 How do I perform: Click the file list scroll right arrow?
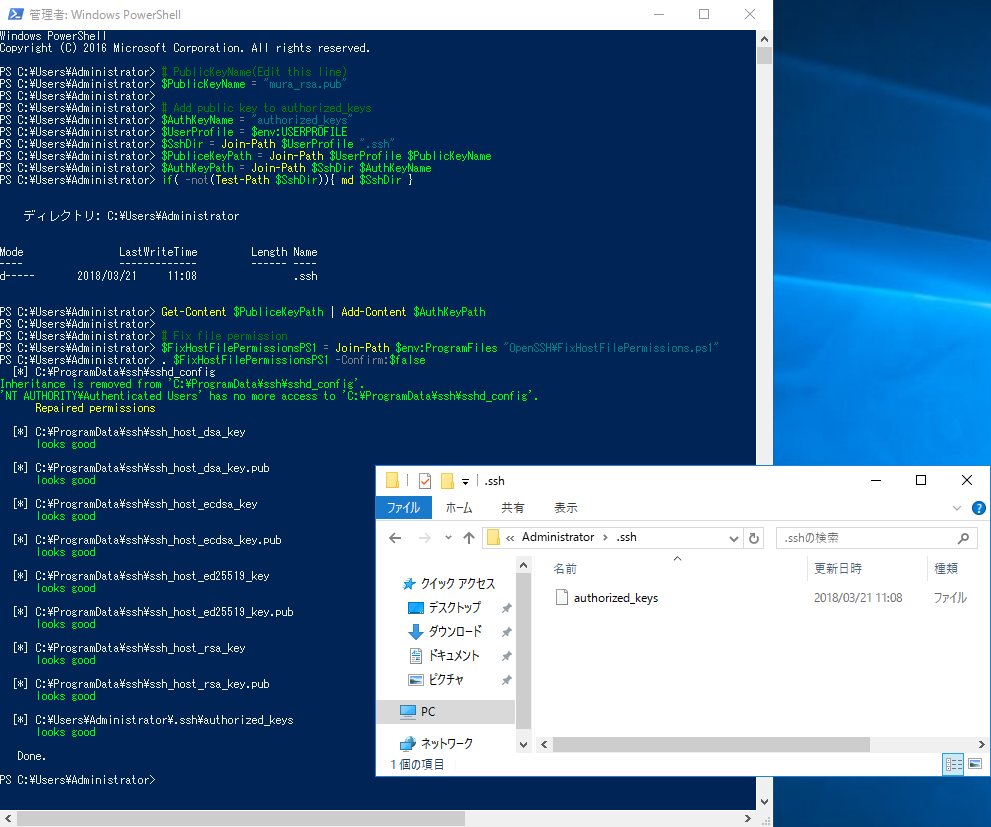click(x=982, y=744)
